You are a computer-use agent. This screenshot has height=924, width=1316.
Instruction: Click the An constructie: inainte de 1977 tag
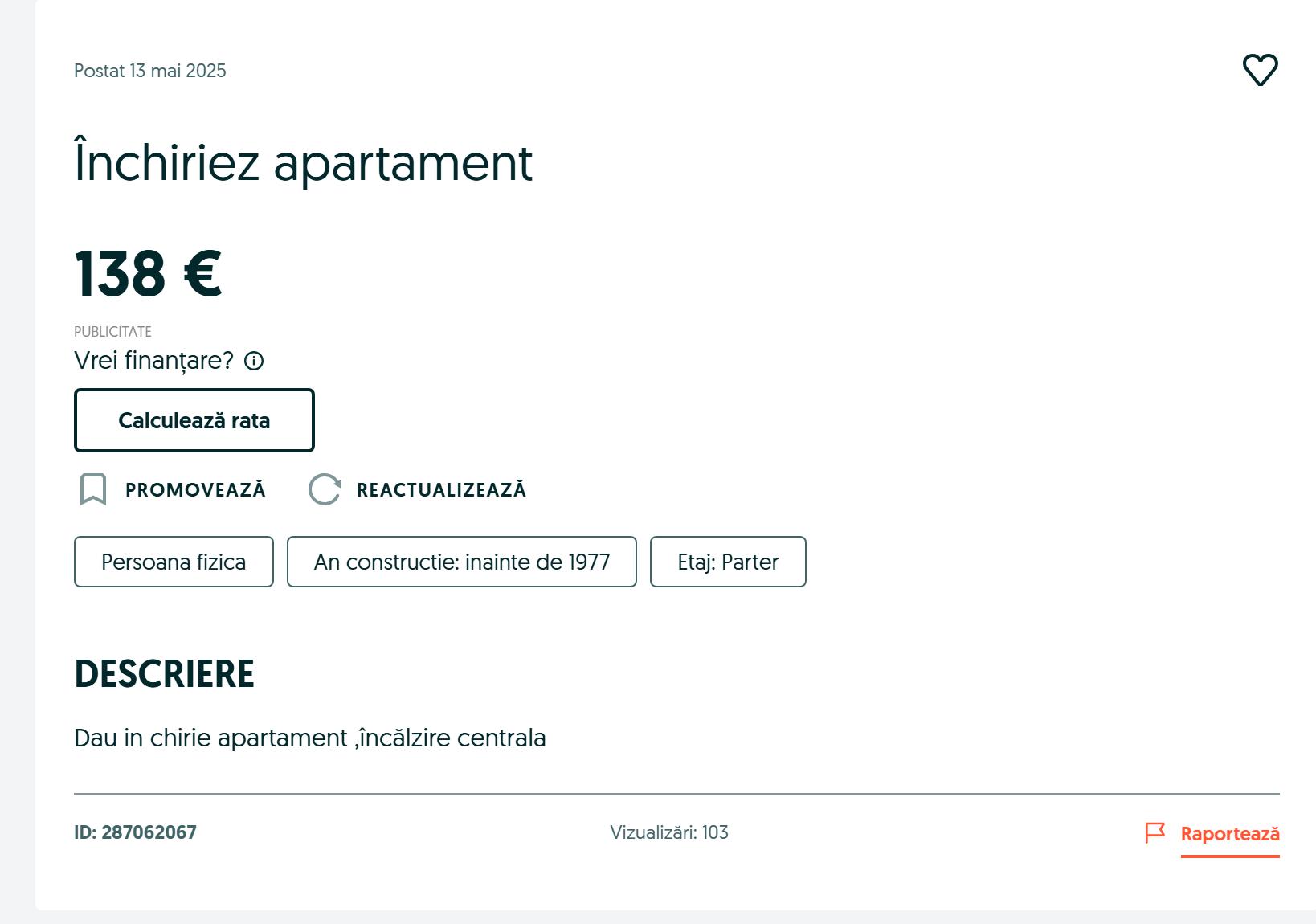click(x=461, y=562)
